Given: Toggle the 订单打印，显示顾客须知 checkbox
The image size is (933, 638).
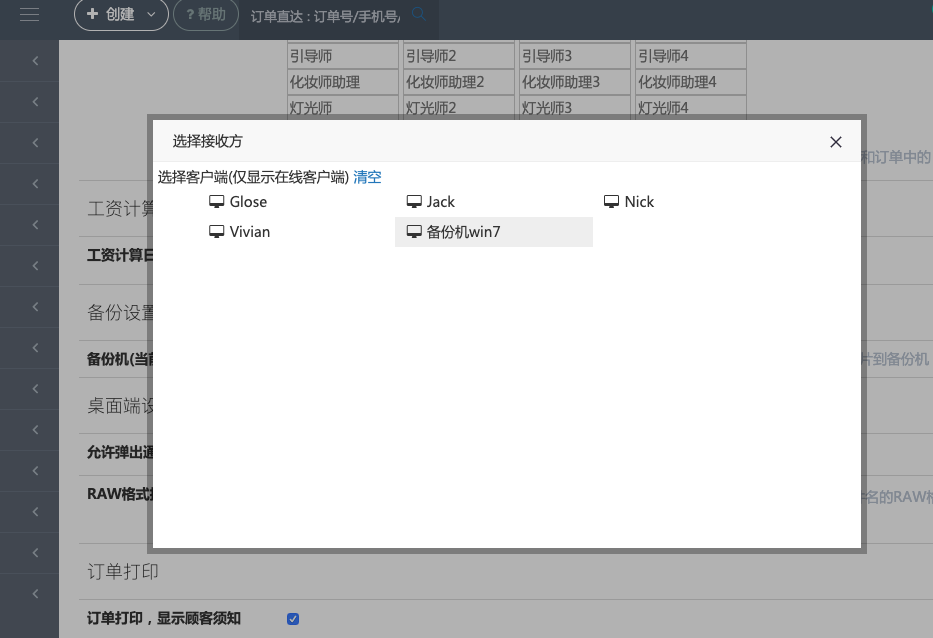Looking at the screenshot, I should (293, 619).
